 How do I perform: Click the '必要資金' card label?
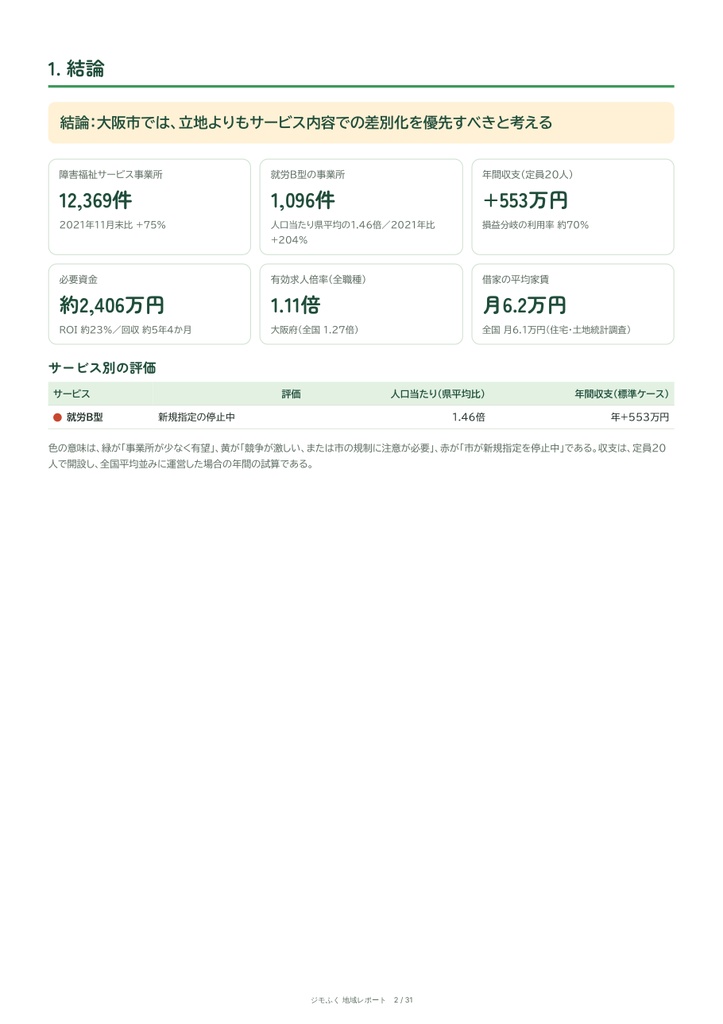[78, 280]
